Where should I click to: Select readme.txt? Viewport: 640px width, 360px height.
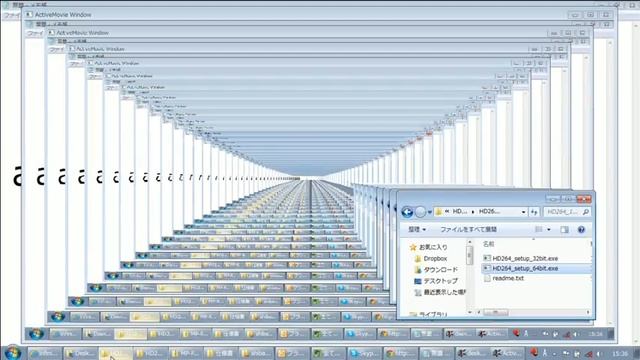(504, 278)
